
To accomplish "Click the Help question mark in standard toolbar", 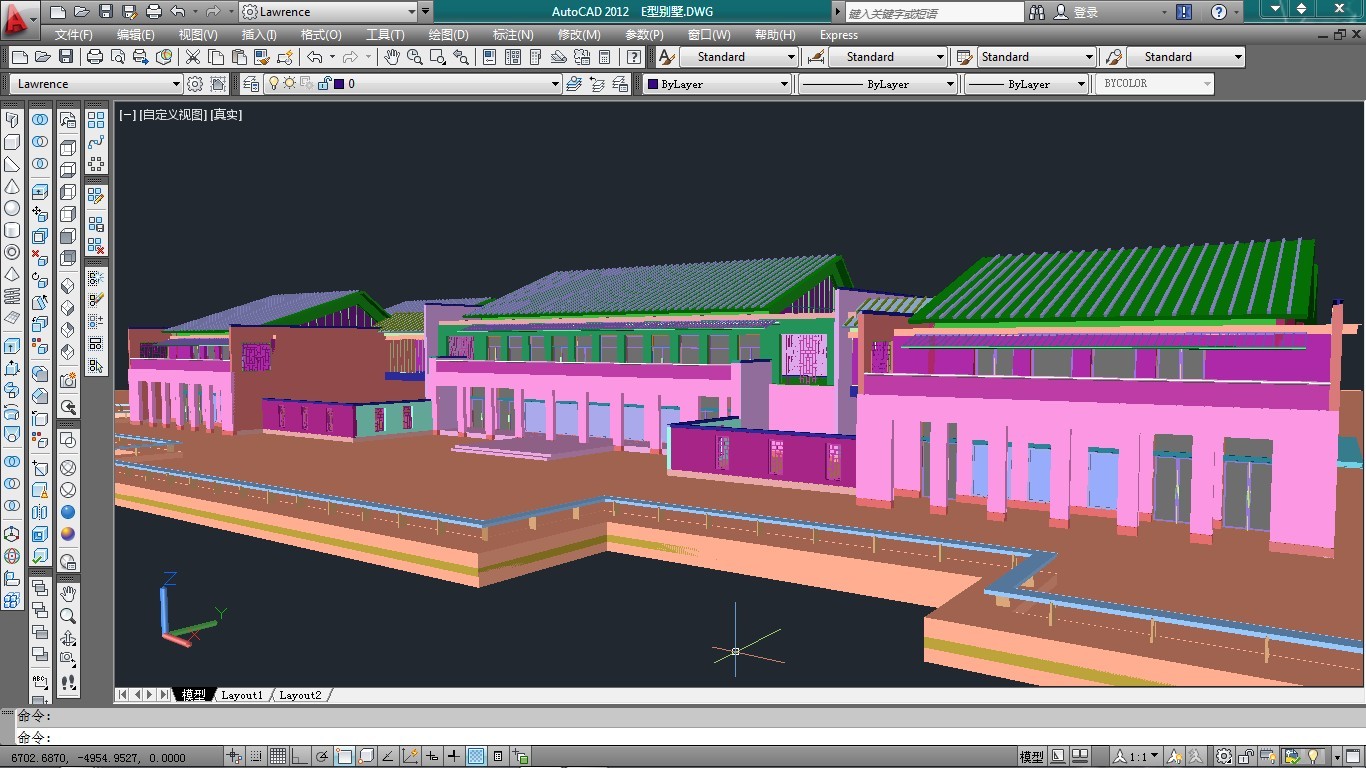I will click(x=633, y=57).
